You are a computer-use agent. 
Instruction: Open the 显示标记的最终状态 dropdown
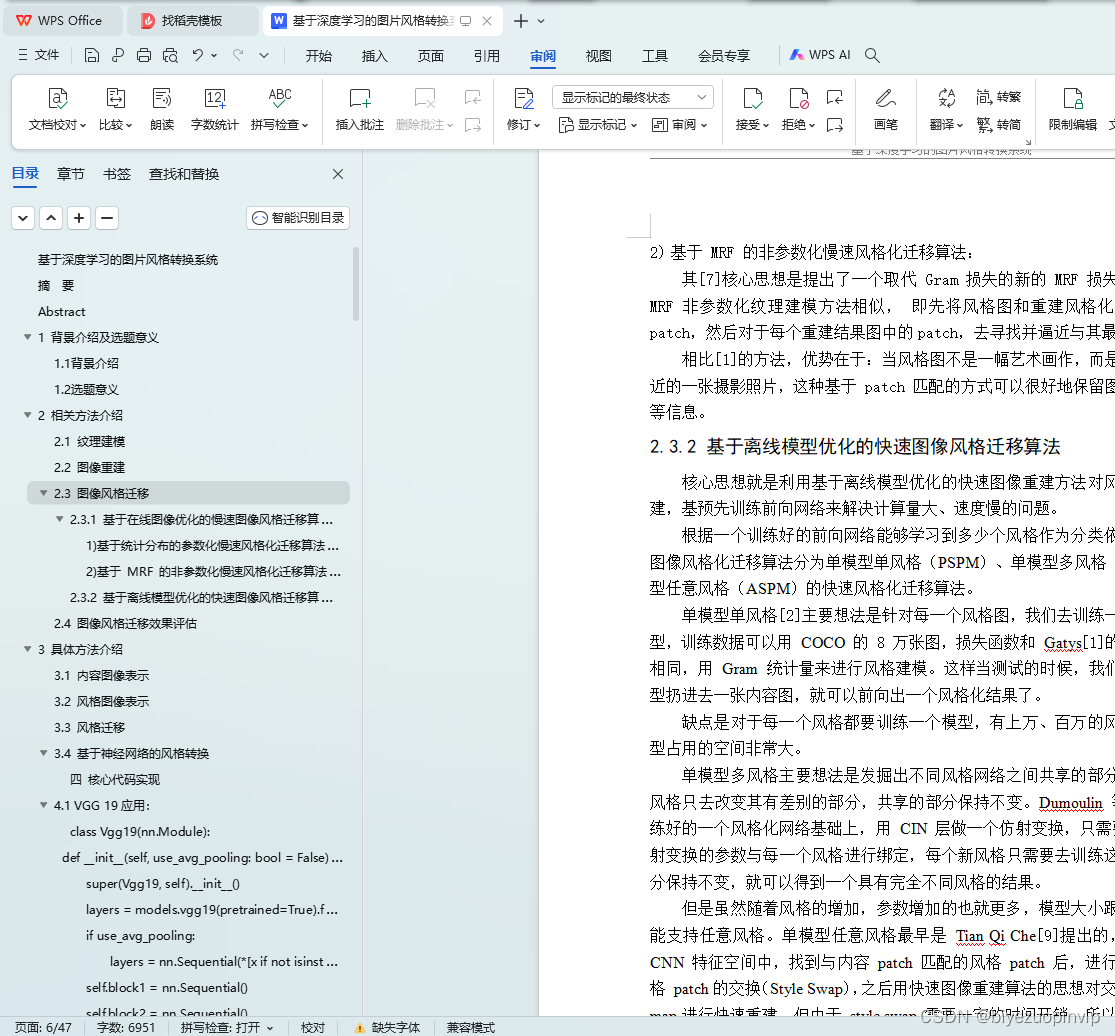click(x=632, y=97)
